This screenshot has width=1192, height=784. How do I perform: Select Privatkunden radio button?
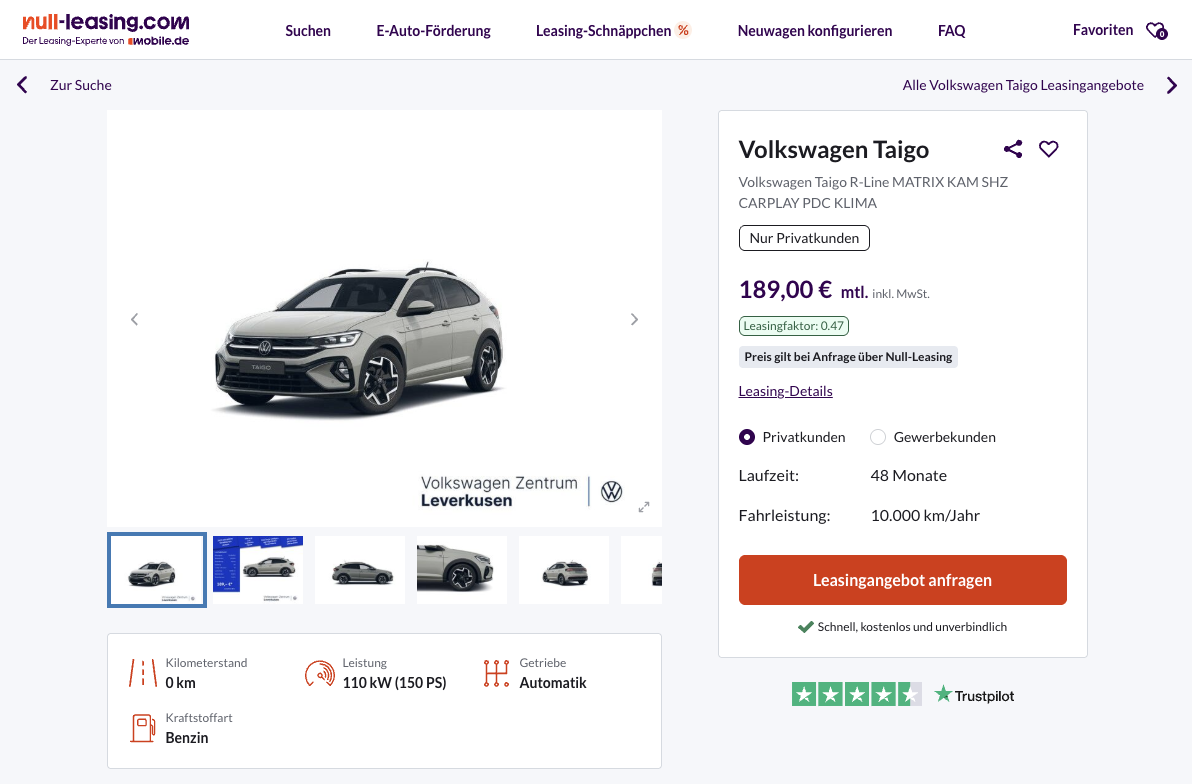pos(747,437)
